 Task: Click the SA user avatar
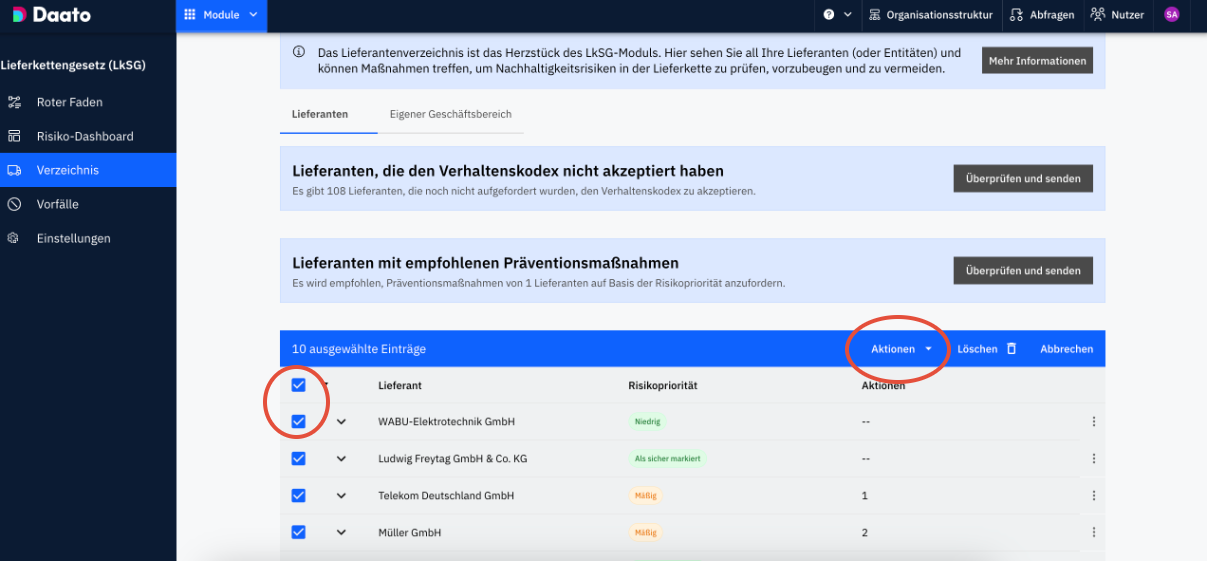coord(1171,14)
